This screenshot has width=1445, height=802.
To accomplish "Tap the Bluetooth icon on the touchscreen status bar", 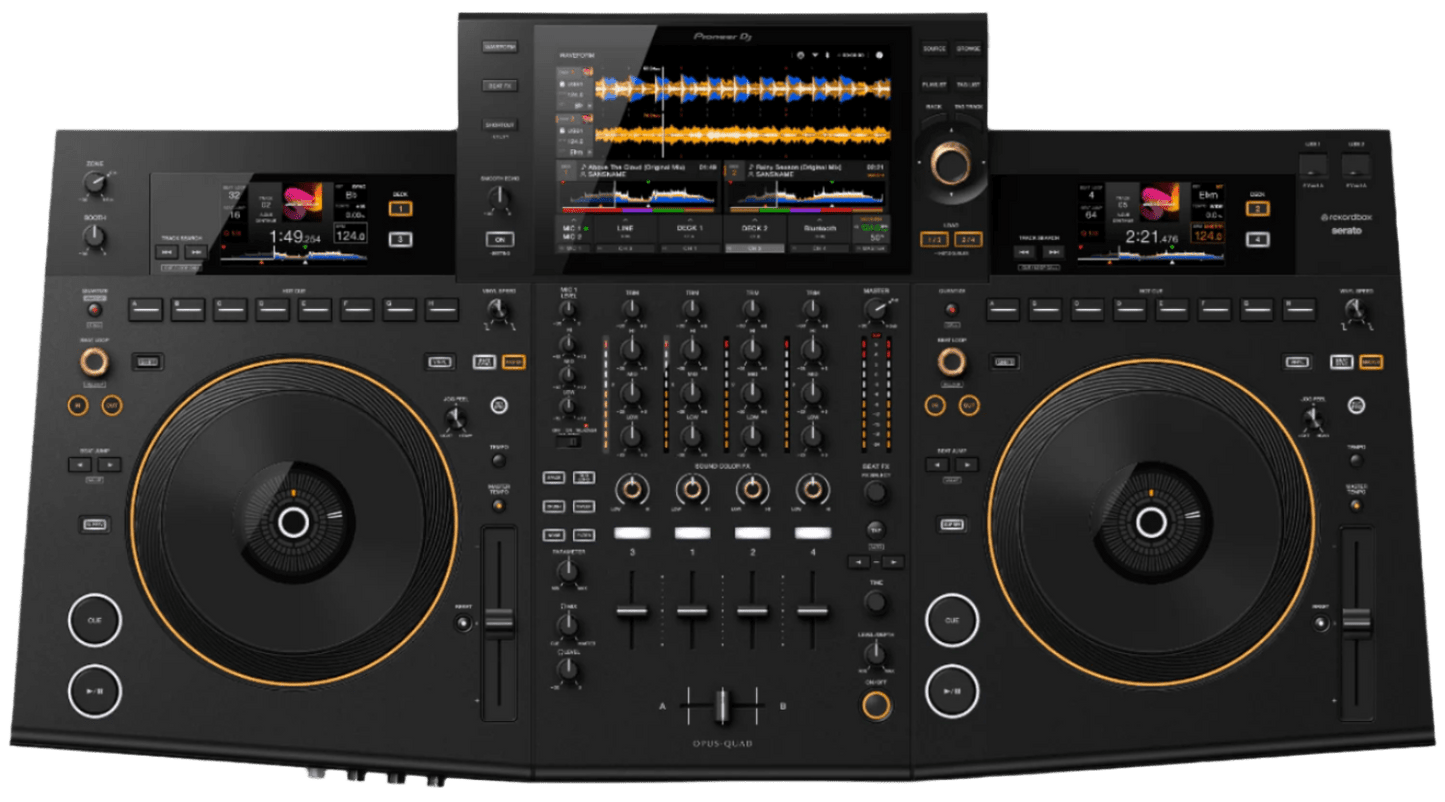I will tap(827, 53).
